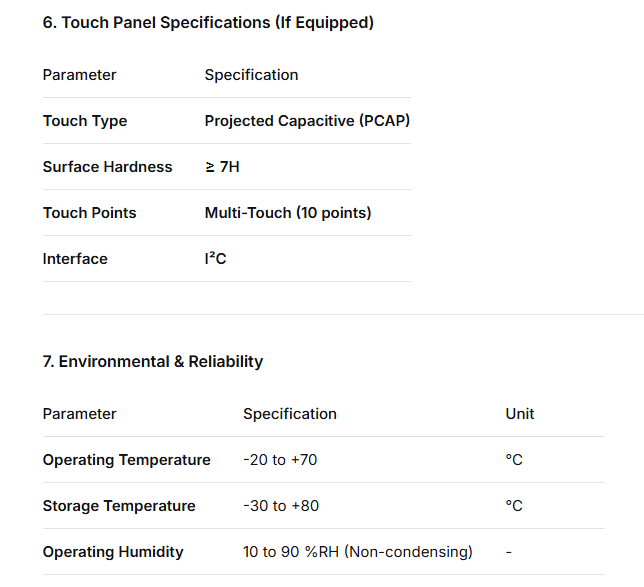
Task: Click the Touch Panel Specifications section heading
Action: [208, 22]
